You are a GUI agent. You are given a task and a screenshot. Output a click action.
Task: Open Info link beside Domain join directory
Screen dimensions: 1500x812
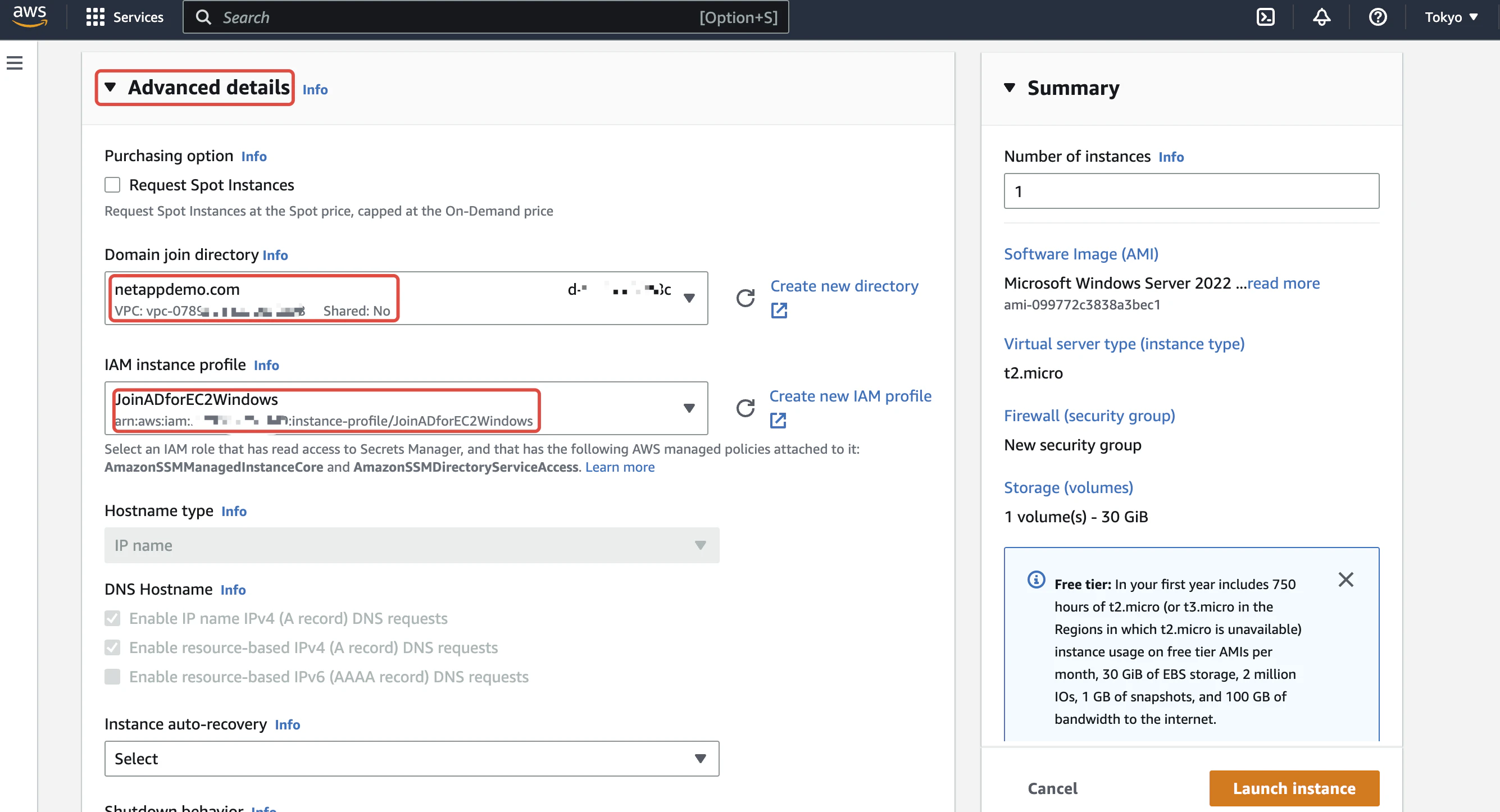(x=275, y=255)
